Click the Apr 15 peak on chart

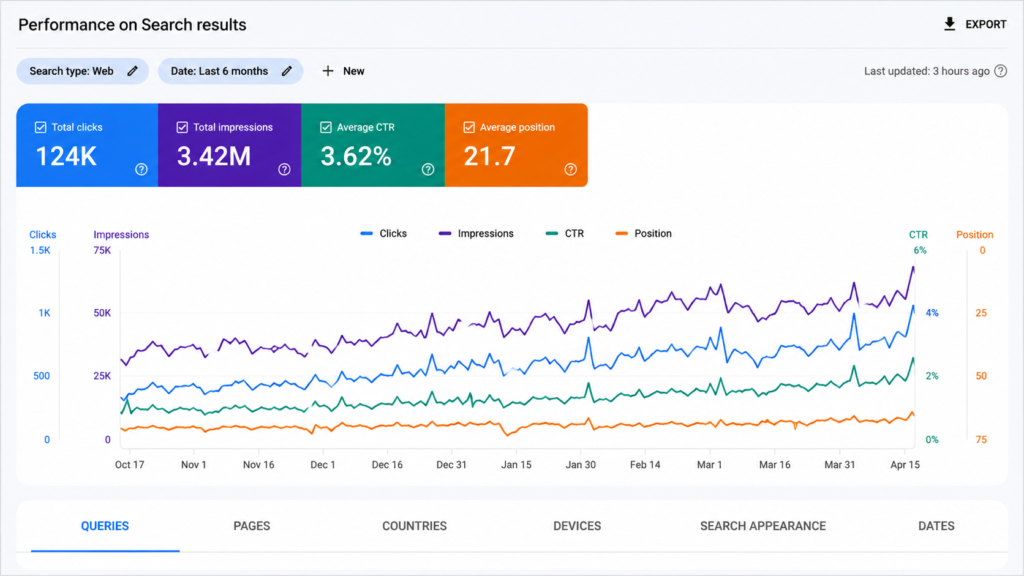912,268
